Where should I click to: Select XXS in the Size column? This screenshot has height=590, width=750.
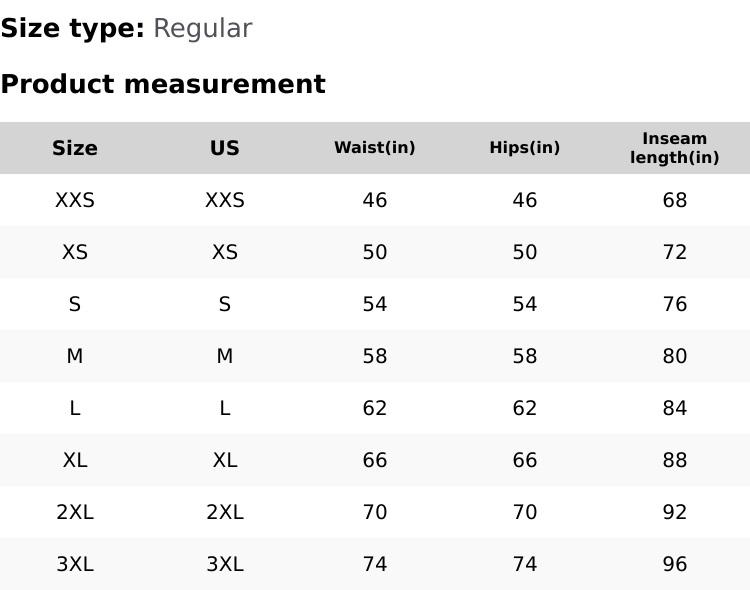(75, 200)
